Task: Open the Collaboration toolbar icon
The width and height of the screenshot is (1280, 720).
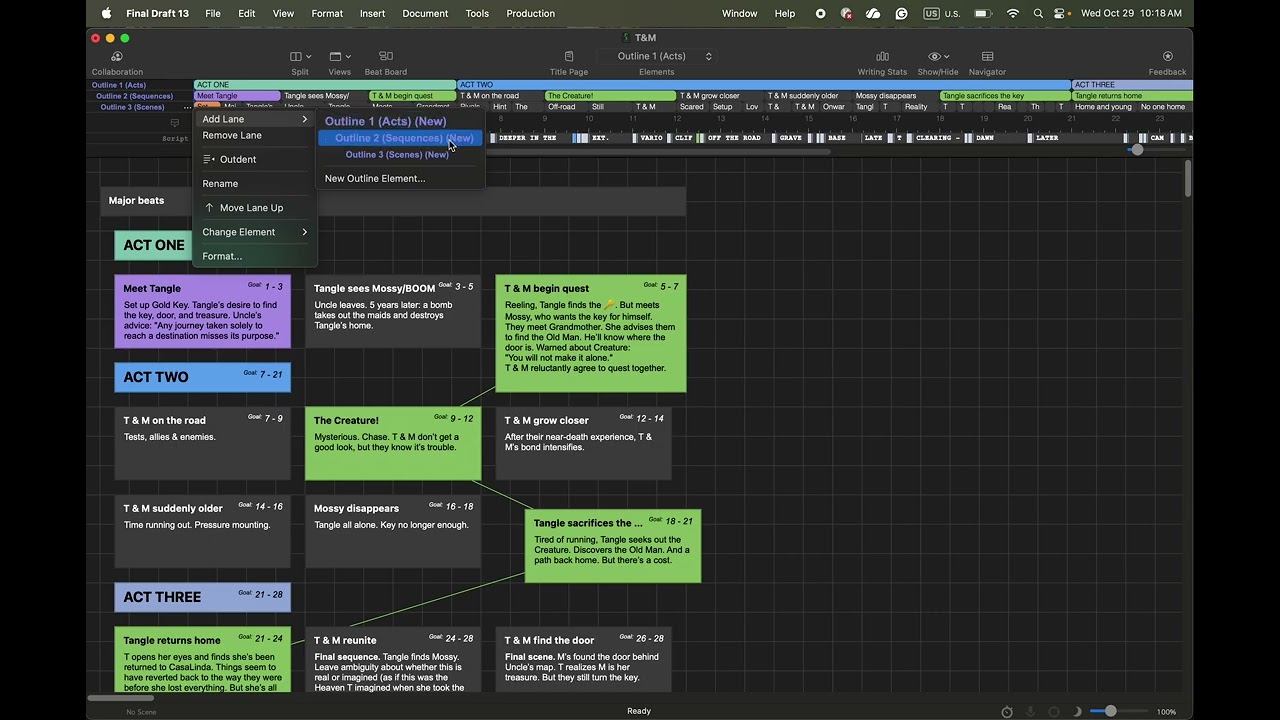Action: (x=117, y=57)
